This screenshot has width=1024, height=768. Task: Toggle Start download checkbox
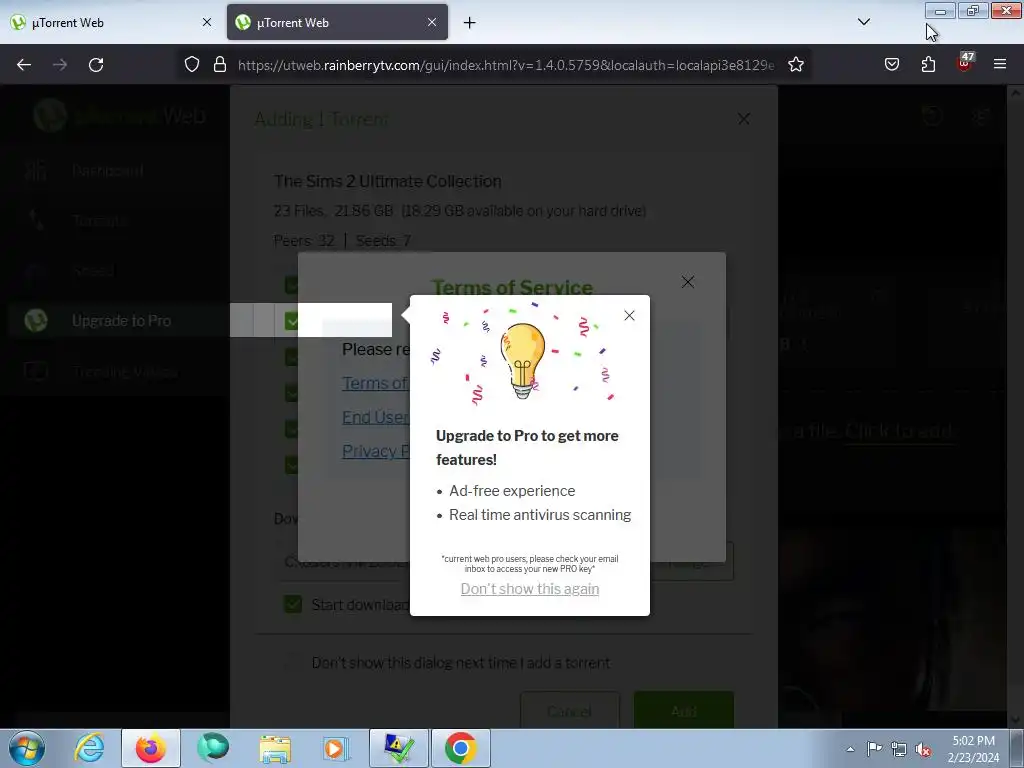(x=293, y=604)
